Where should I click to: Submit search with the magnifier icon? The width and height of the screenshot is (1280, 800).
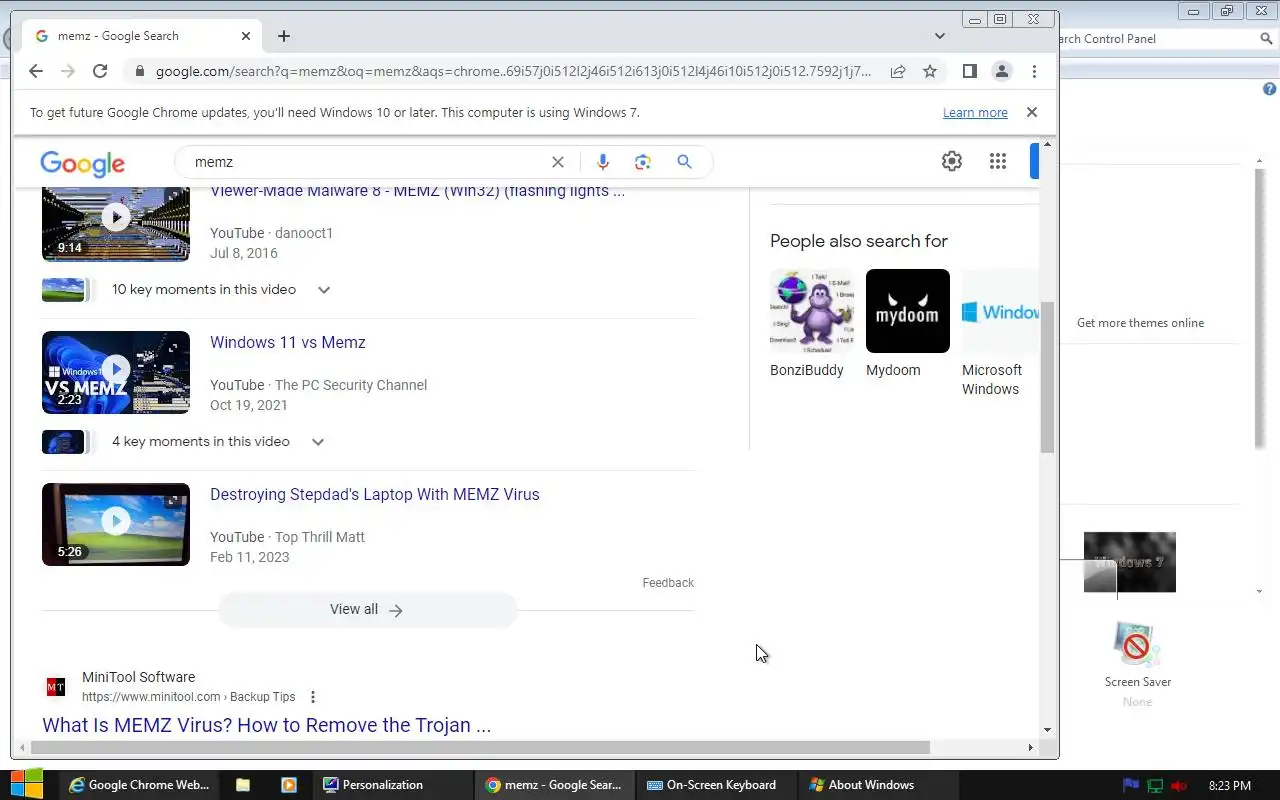[684, 162]
